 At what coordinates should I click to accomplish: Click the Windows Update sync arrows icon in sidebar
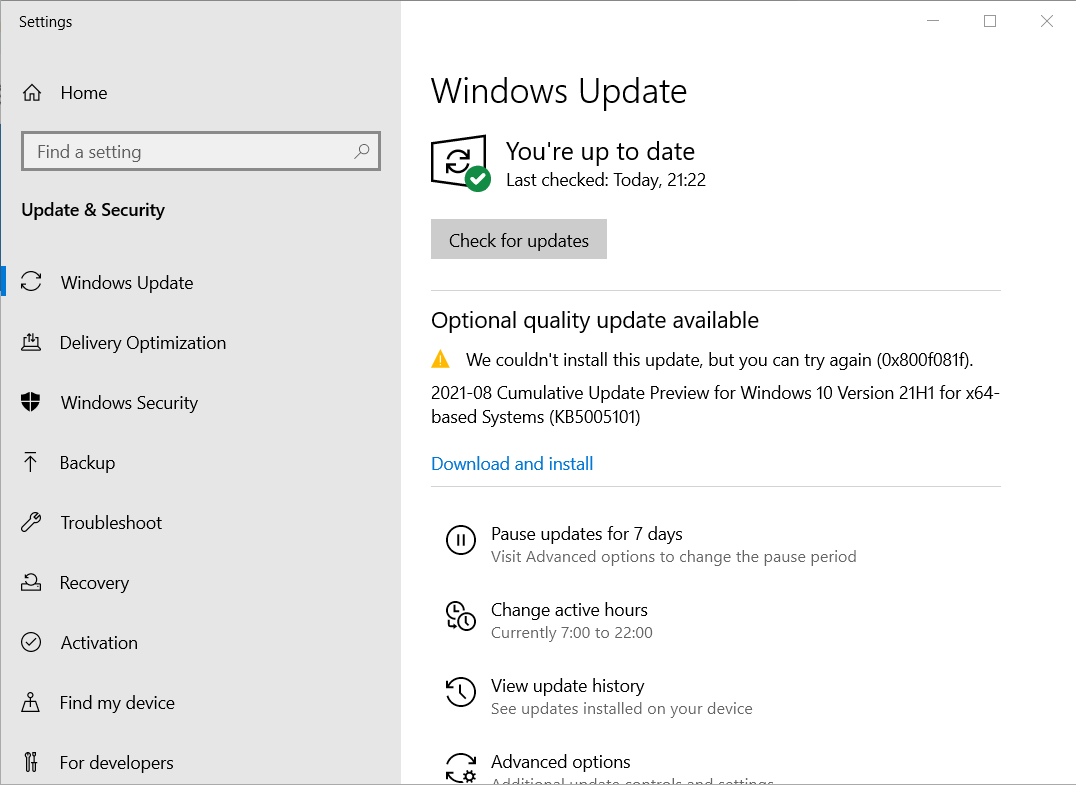point(31,282)
